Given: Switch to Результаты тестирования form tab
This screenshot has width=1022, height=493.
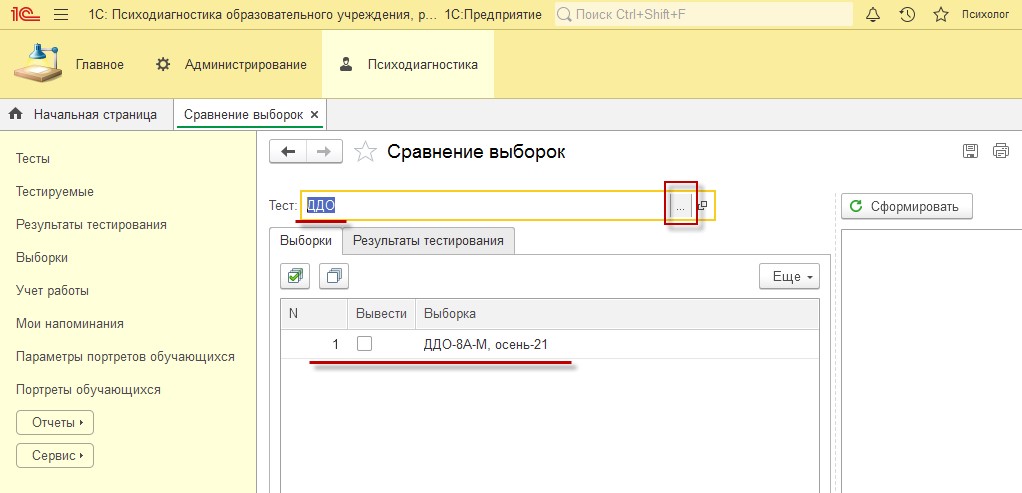Looking at the screenshot, I should click(428, 241).
